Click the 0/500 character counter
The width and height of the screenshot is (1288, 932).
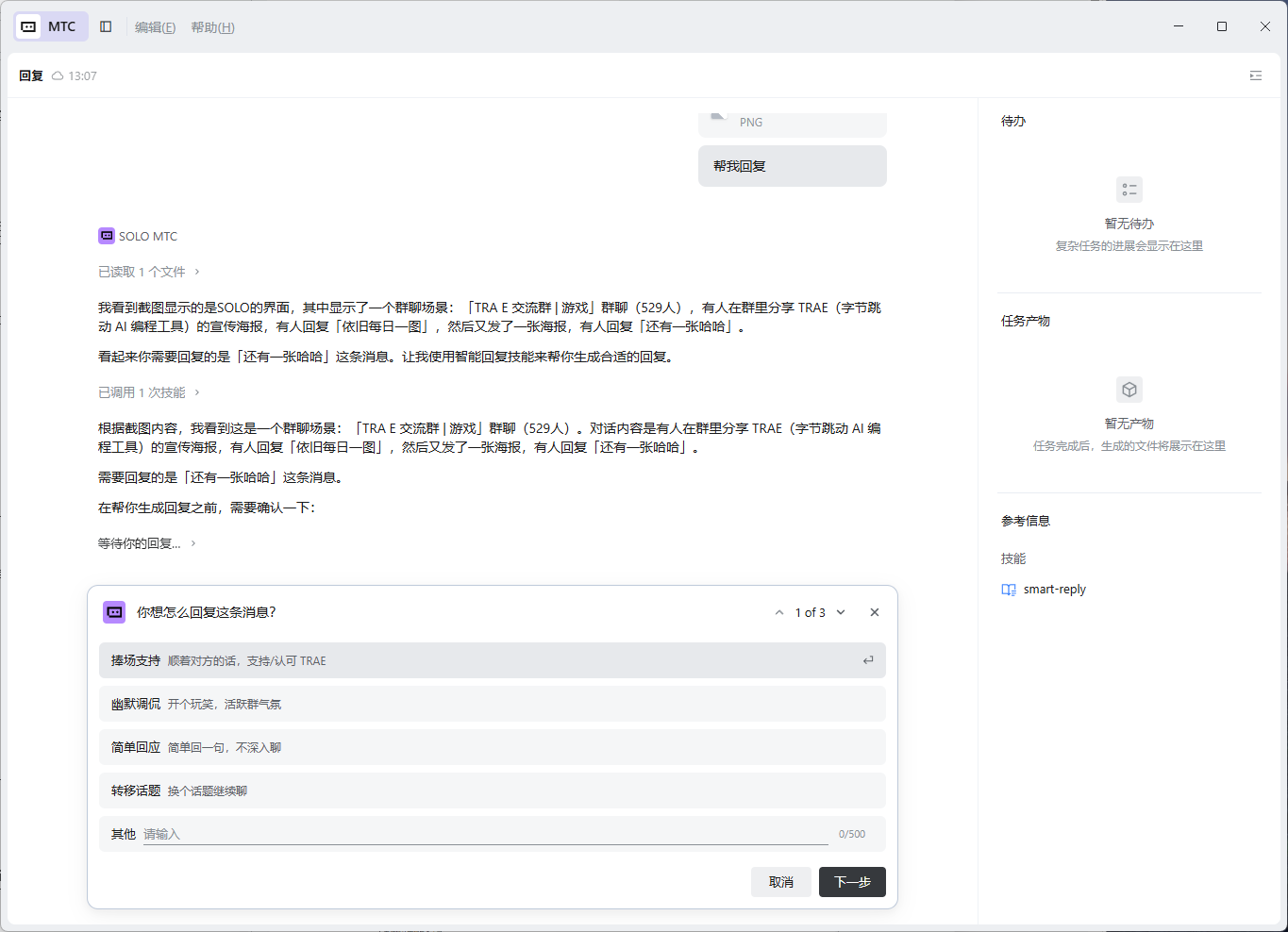pyautogui.click(x=852, y=834)
